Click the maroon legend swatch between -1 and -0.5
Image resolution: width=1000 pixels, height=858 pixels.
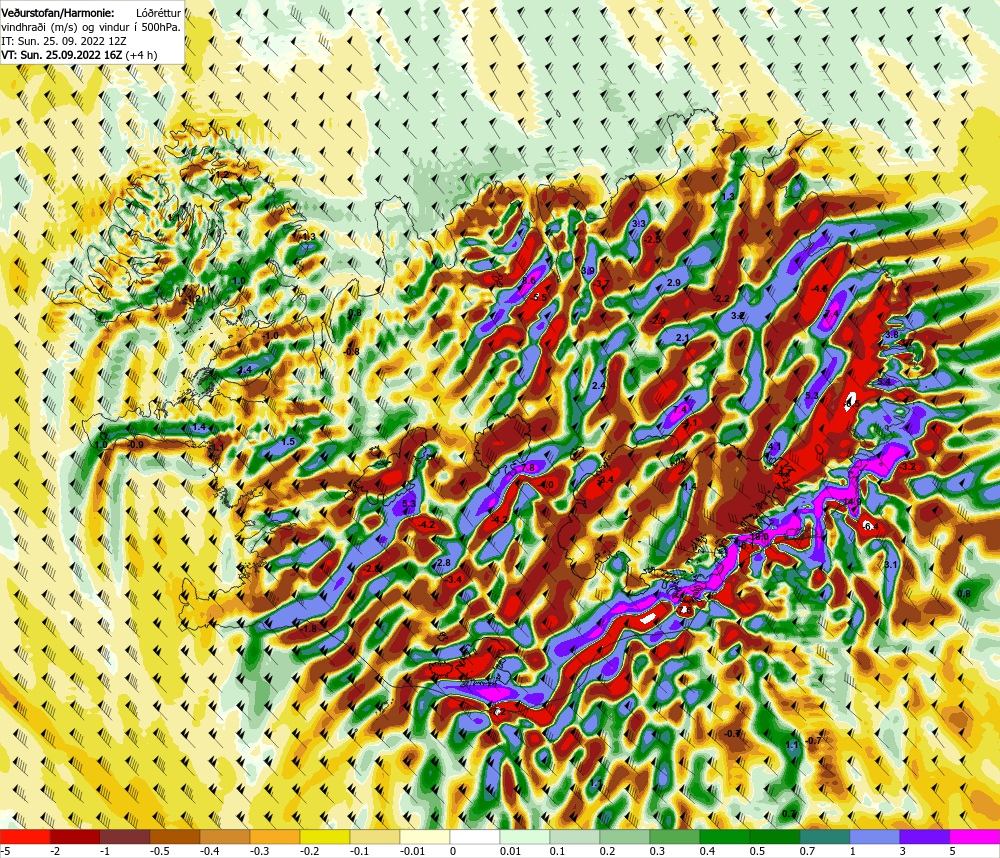(x=125, y=836)
